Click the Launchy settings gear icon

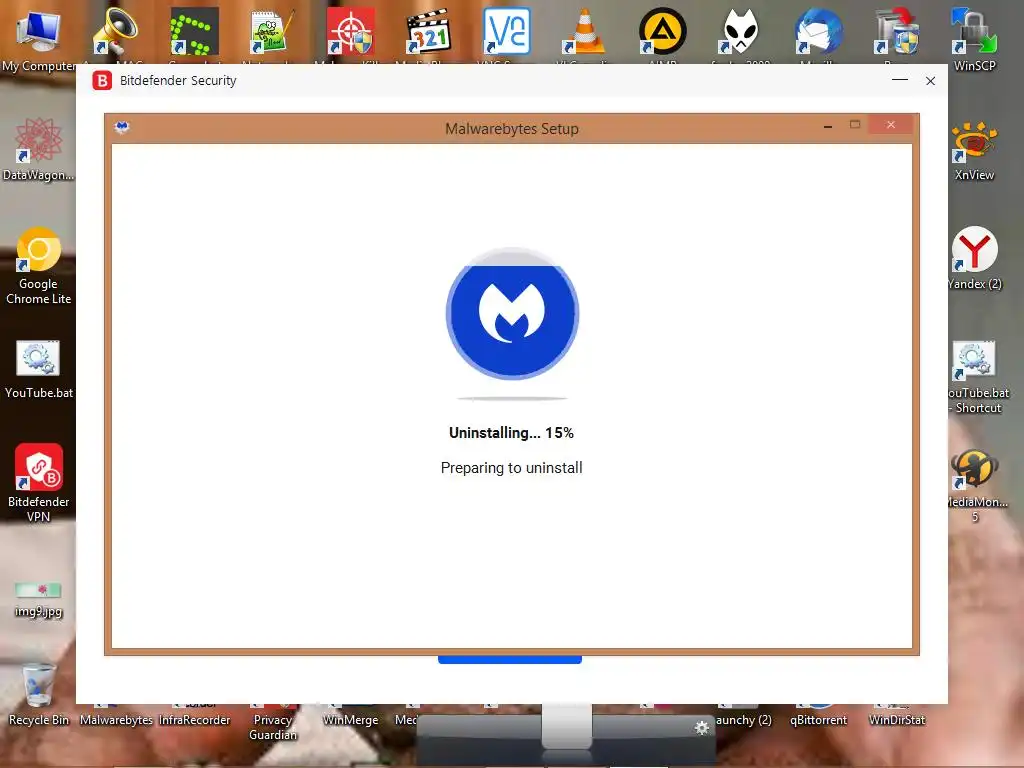pos(702,728)
